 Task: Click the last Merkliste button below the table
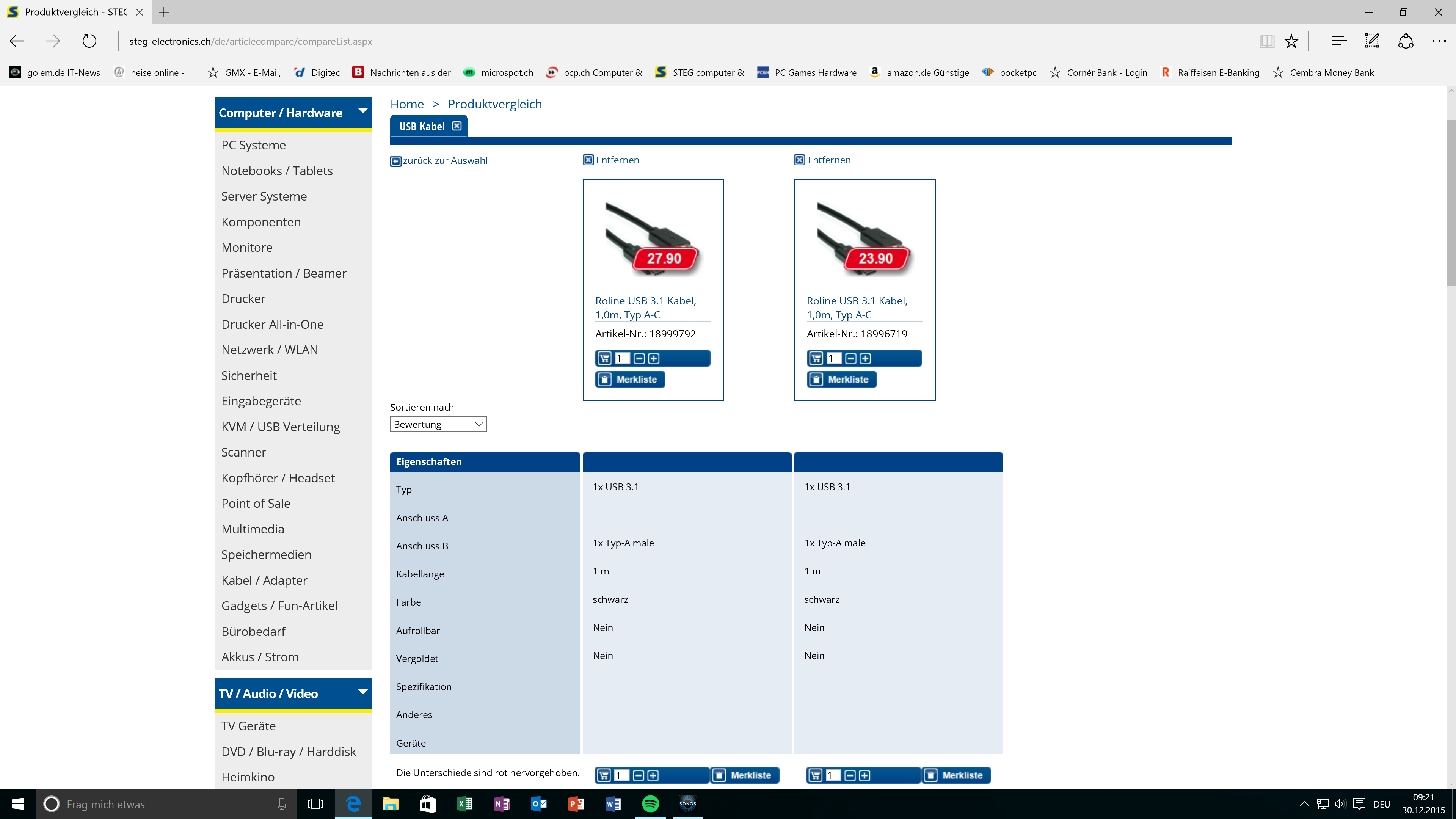[956, 775]
